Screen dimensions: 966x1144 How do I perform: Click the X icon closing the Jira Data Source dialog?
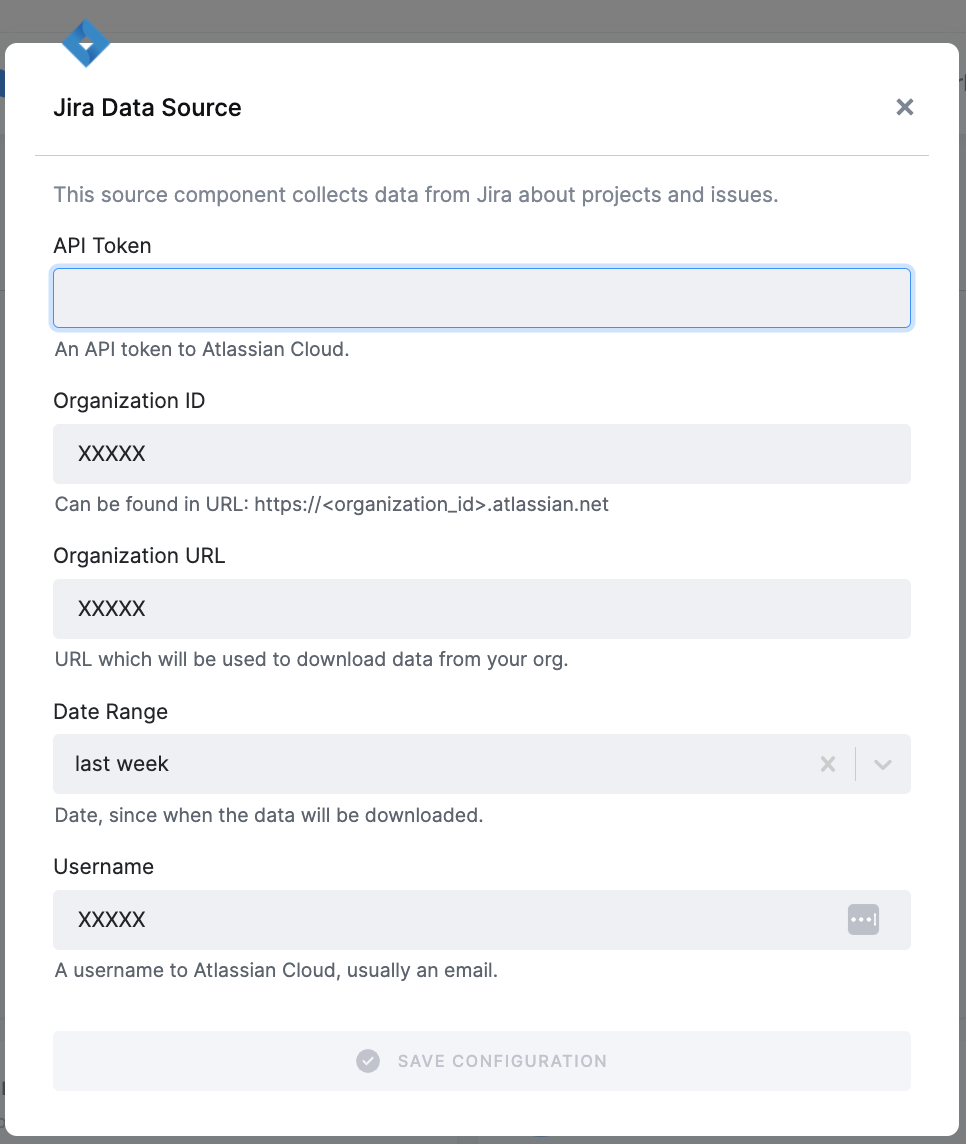pyautogui.click(x=904, y=107)
